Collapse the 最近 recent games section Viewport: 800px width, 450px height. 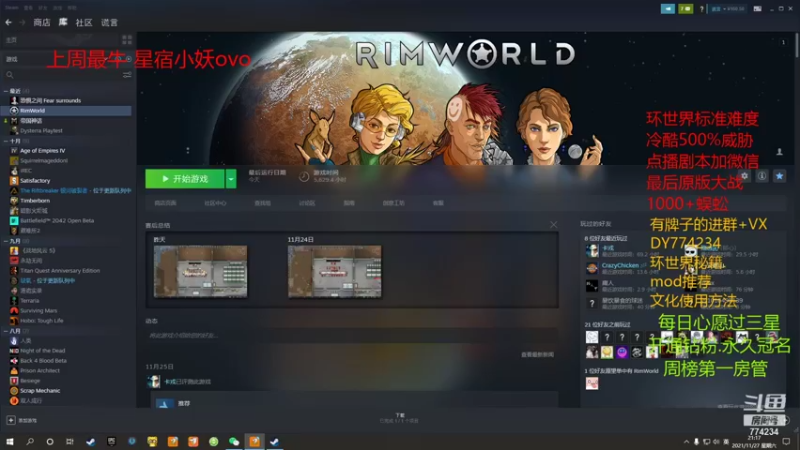[6, 91]
